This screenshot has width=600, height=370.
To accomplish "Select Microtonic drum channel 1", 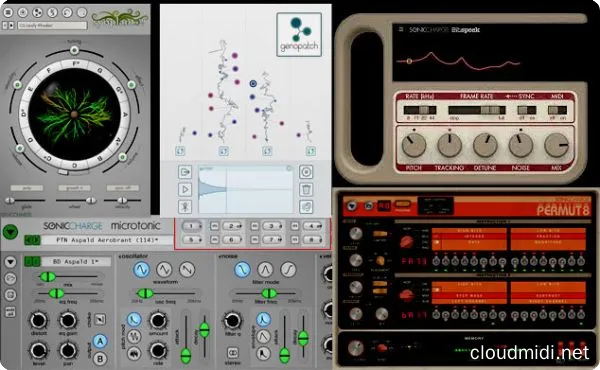I will (192, 226).
